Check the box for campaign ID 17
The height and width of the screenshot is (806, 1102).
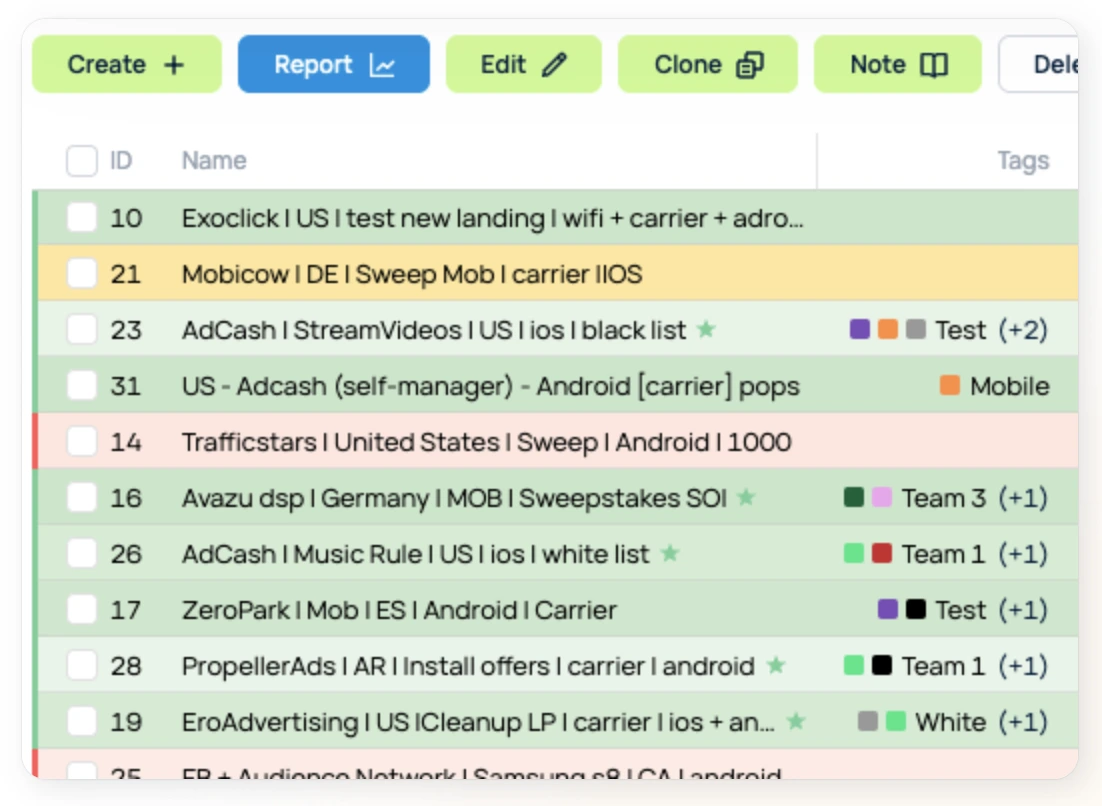[x=82, y=610]
